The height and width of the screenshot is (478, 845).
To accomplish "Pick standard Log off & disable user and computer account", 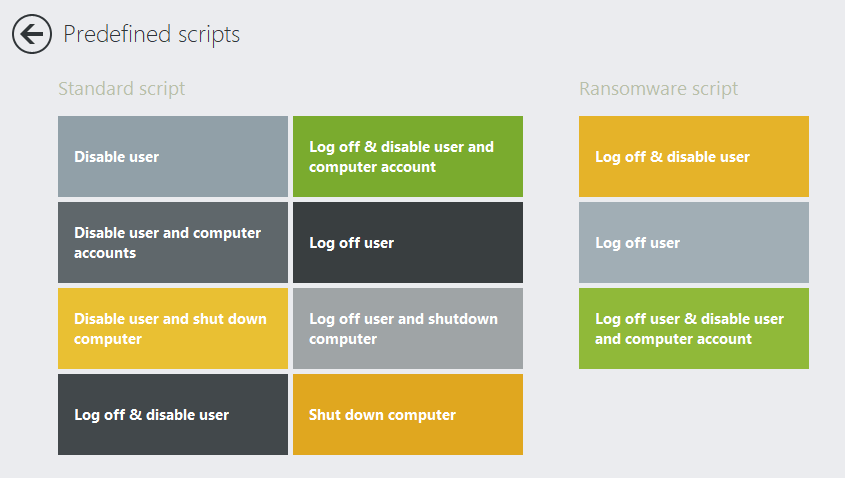I will [407, 157].
